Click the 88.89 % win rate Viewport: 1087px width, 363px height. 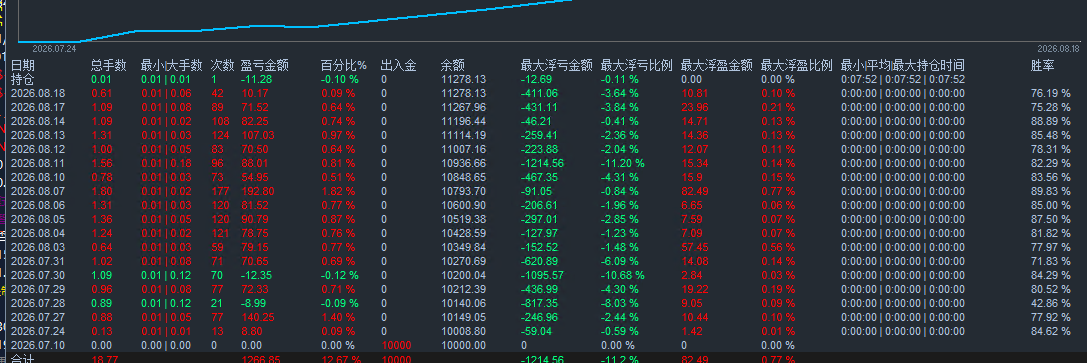1050,121
